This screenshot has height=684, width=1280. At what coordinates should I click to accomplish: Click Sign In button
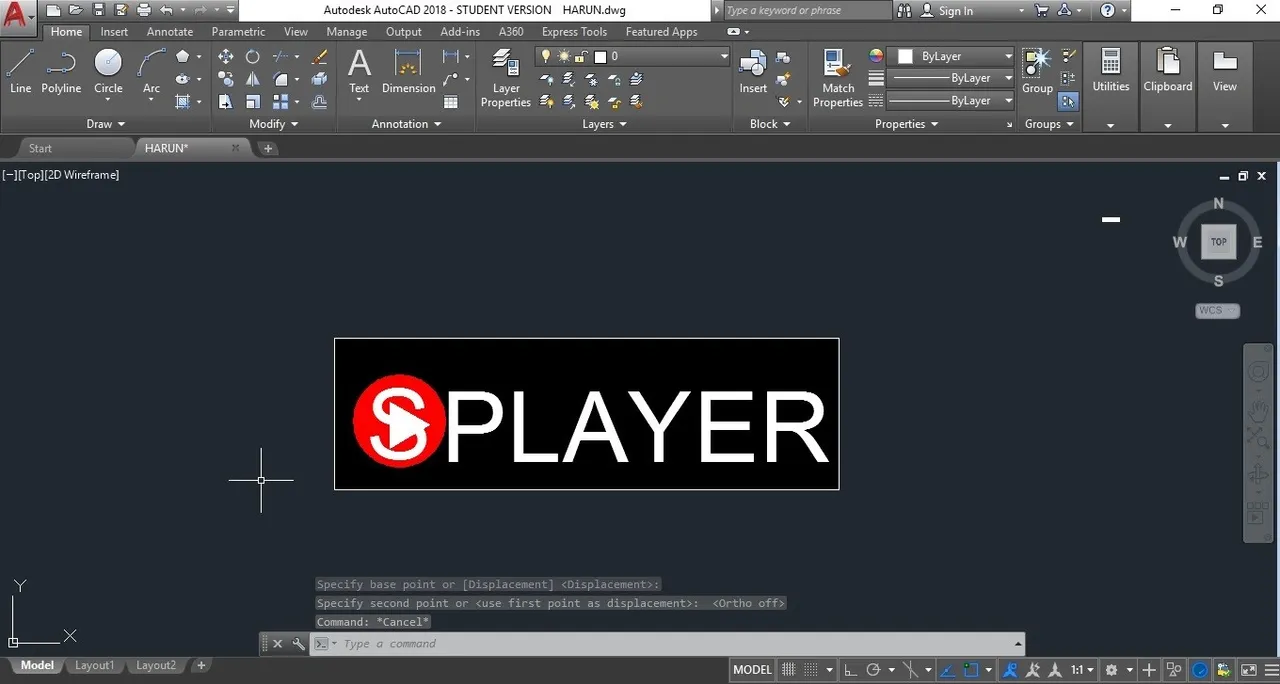pos(955,11)
